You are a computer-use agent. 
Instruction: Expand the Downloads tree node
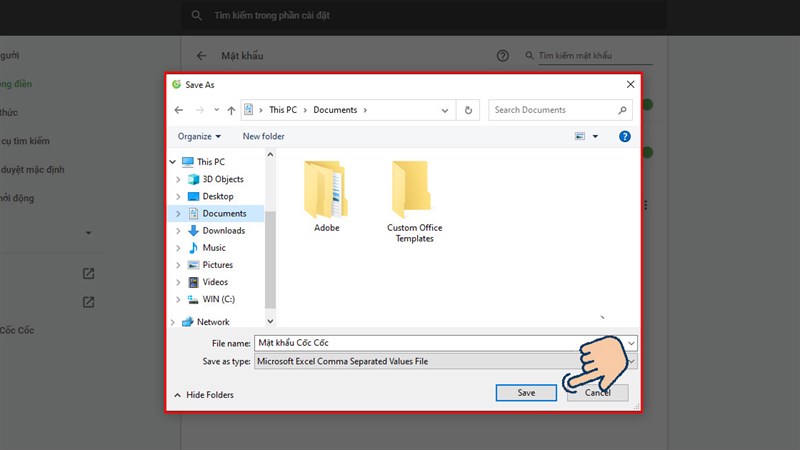pos(178,231)
